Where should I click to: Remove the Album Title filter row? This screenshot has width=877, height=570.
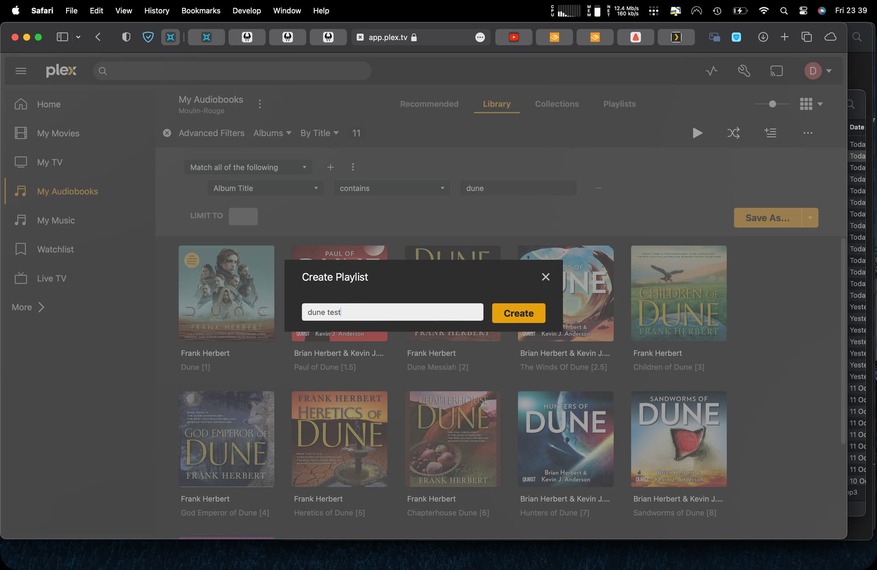tap(599, 189)
